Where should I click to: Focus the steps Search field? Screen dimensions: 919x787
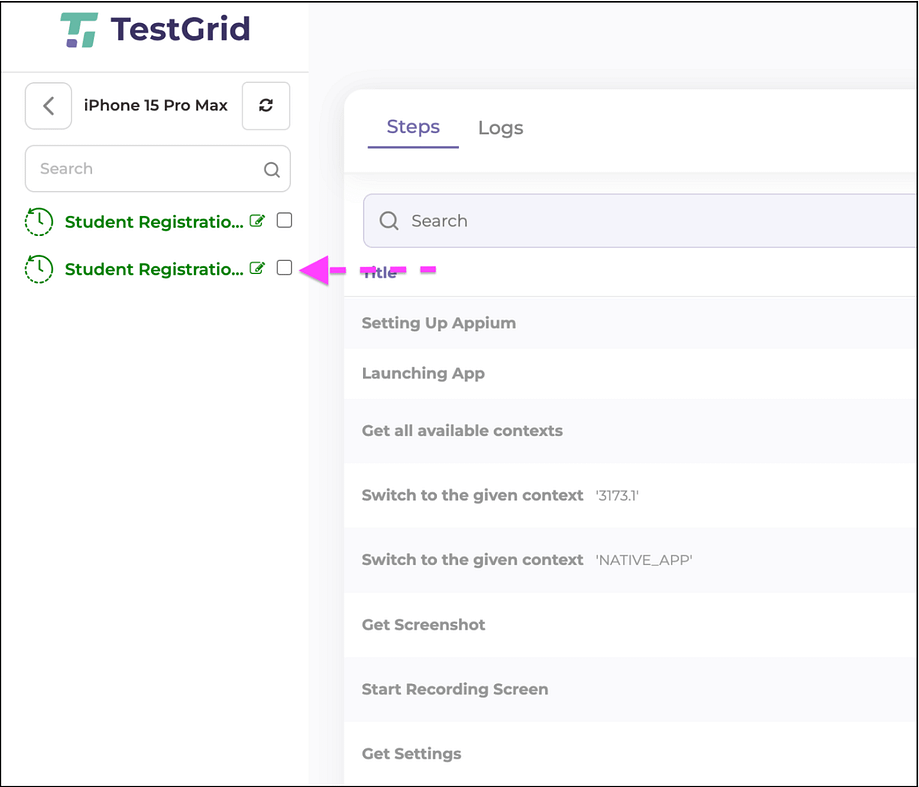pyautogui.click(x=639, y=221)
